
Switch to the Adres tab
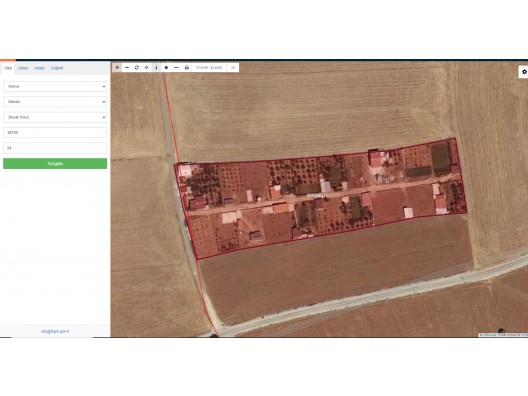coord(23,68)
